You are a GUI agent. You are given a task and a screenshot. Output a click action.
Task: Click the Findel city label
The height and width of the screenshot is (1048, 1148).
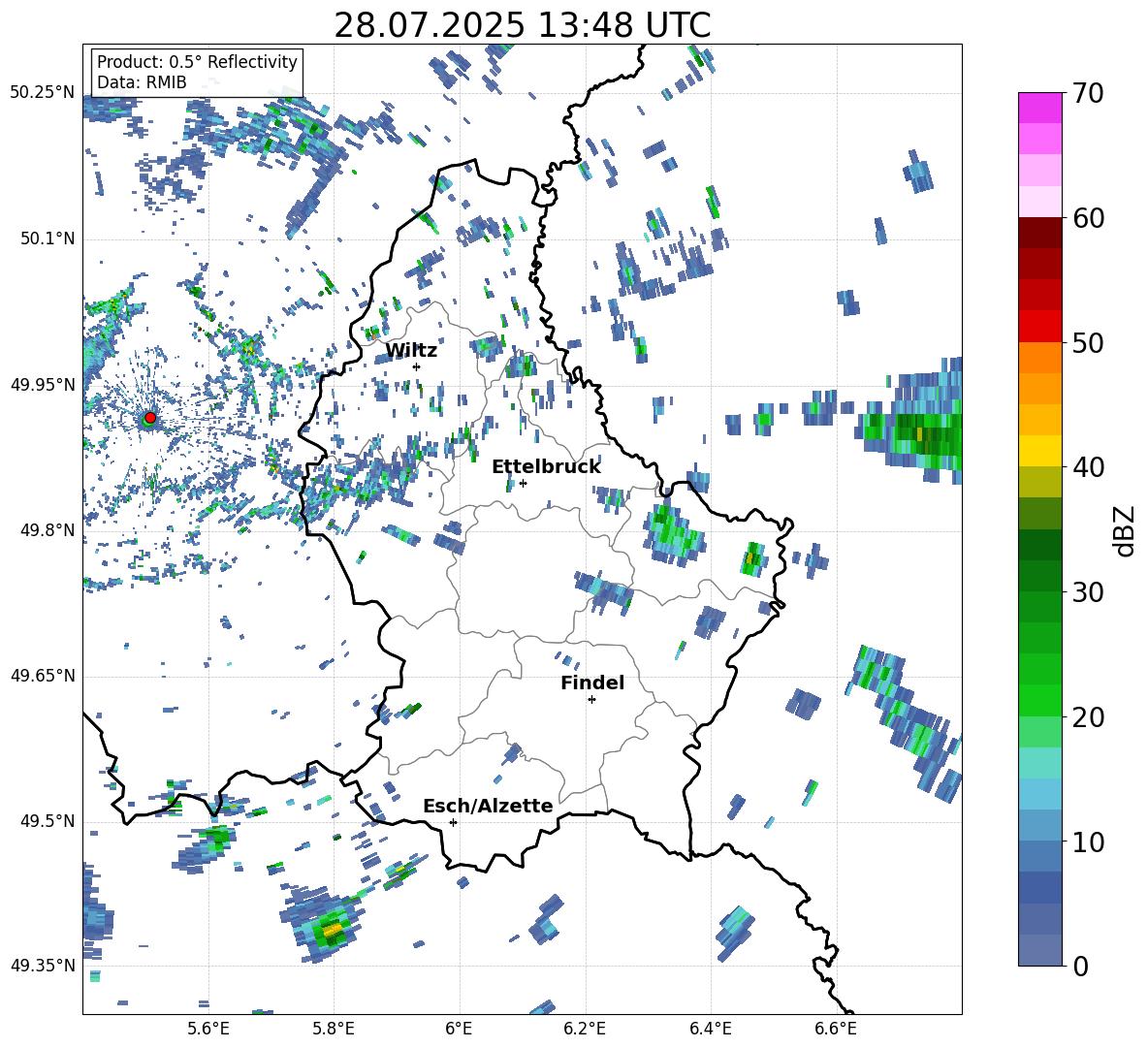coord(592,683)
